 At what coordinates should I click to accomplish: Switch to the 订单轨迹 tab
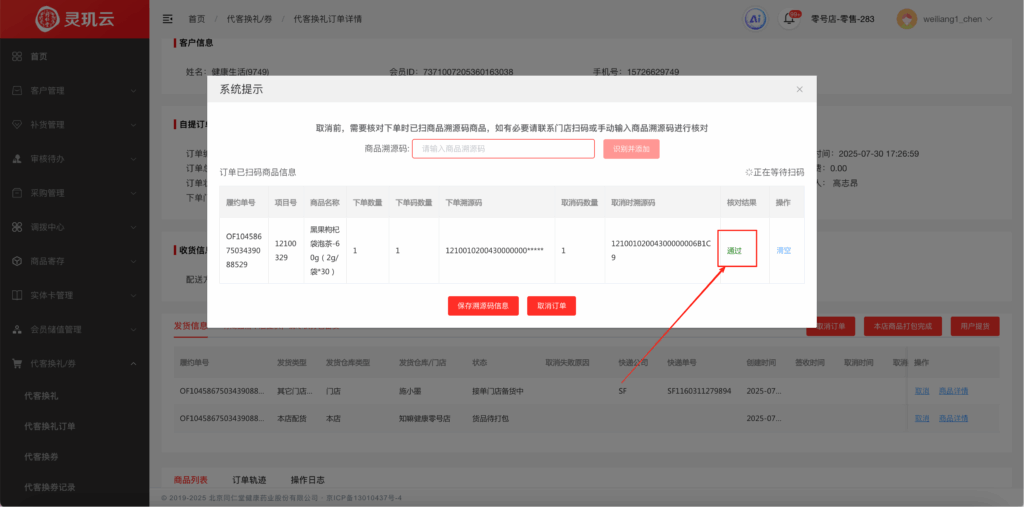pyautogui.click(x=249, y=480)
